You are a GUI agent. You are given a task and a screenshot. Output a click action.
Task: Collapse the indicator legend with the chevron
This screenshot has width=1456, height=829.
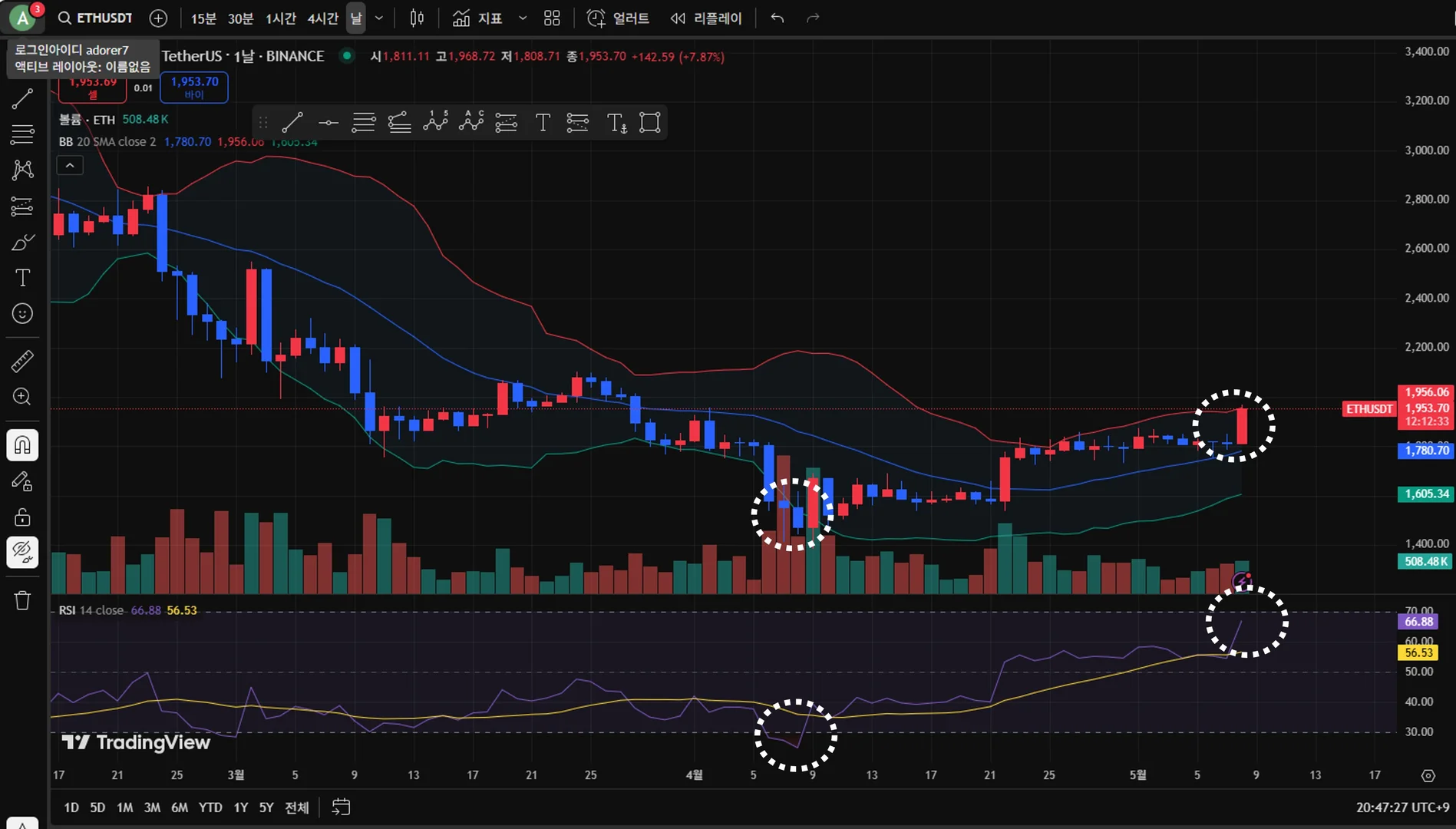tap(70, 165)
